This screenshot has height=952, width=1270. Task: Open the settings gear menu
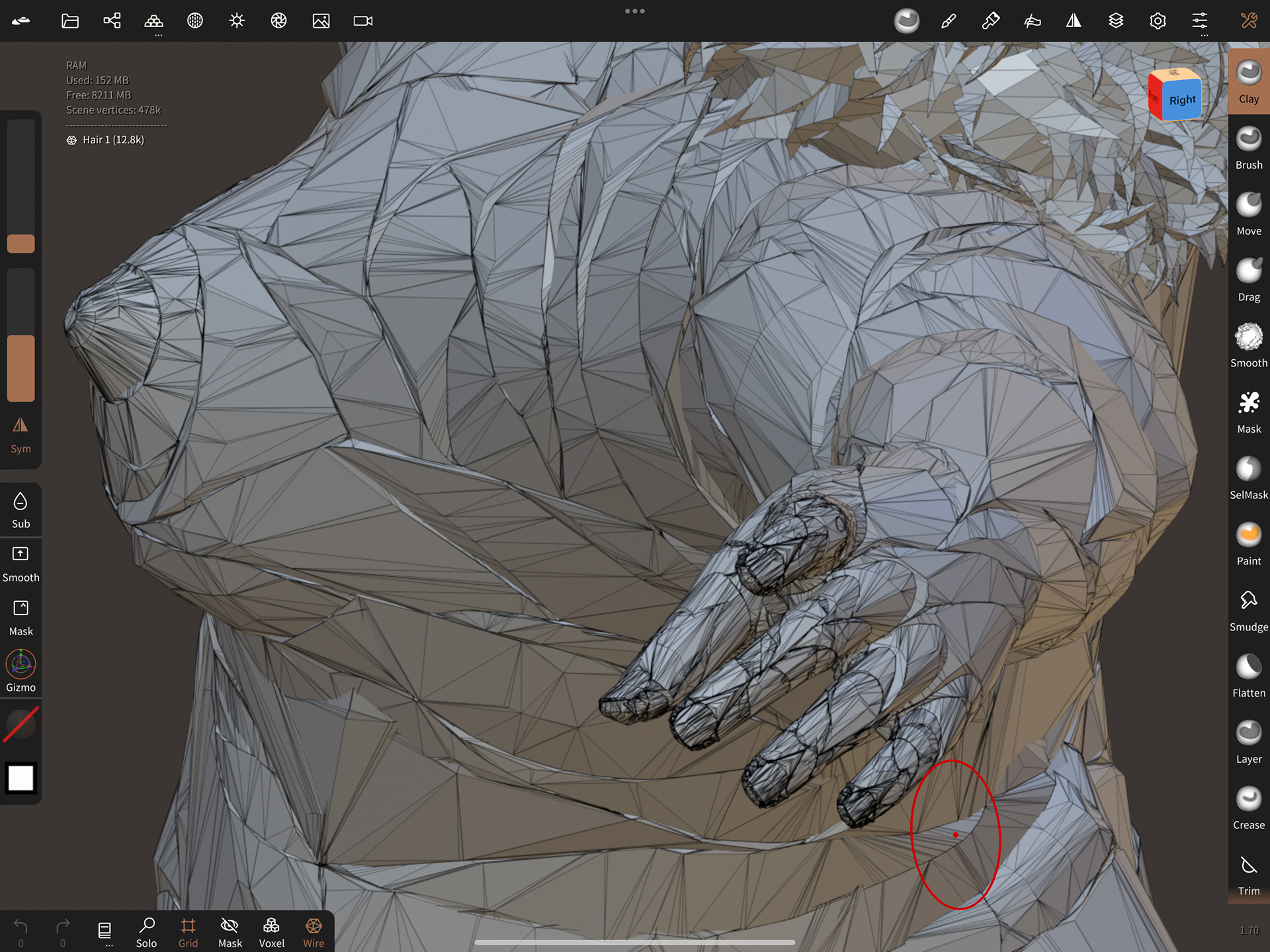click(1158, 21)
